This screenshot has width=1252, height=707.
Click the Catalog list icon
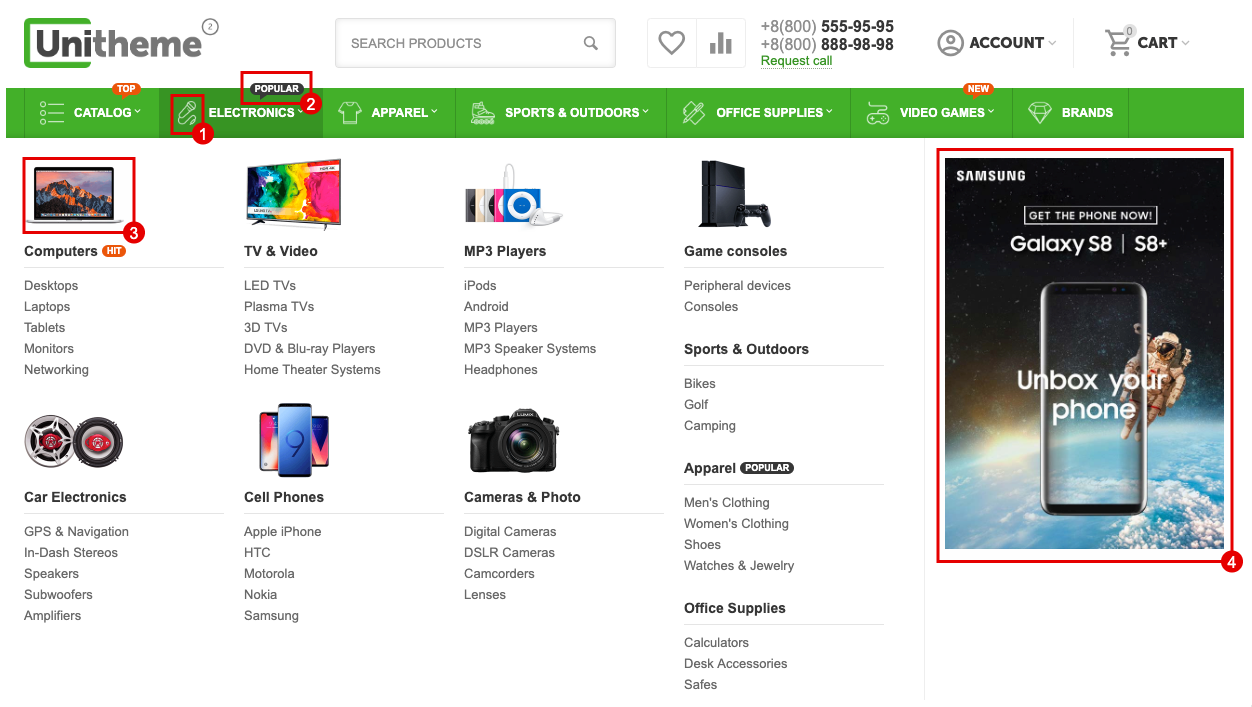click(x=52, y=112)
